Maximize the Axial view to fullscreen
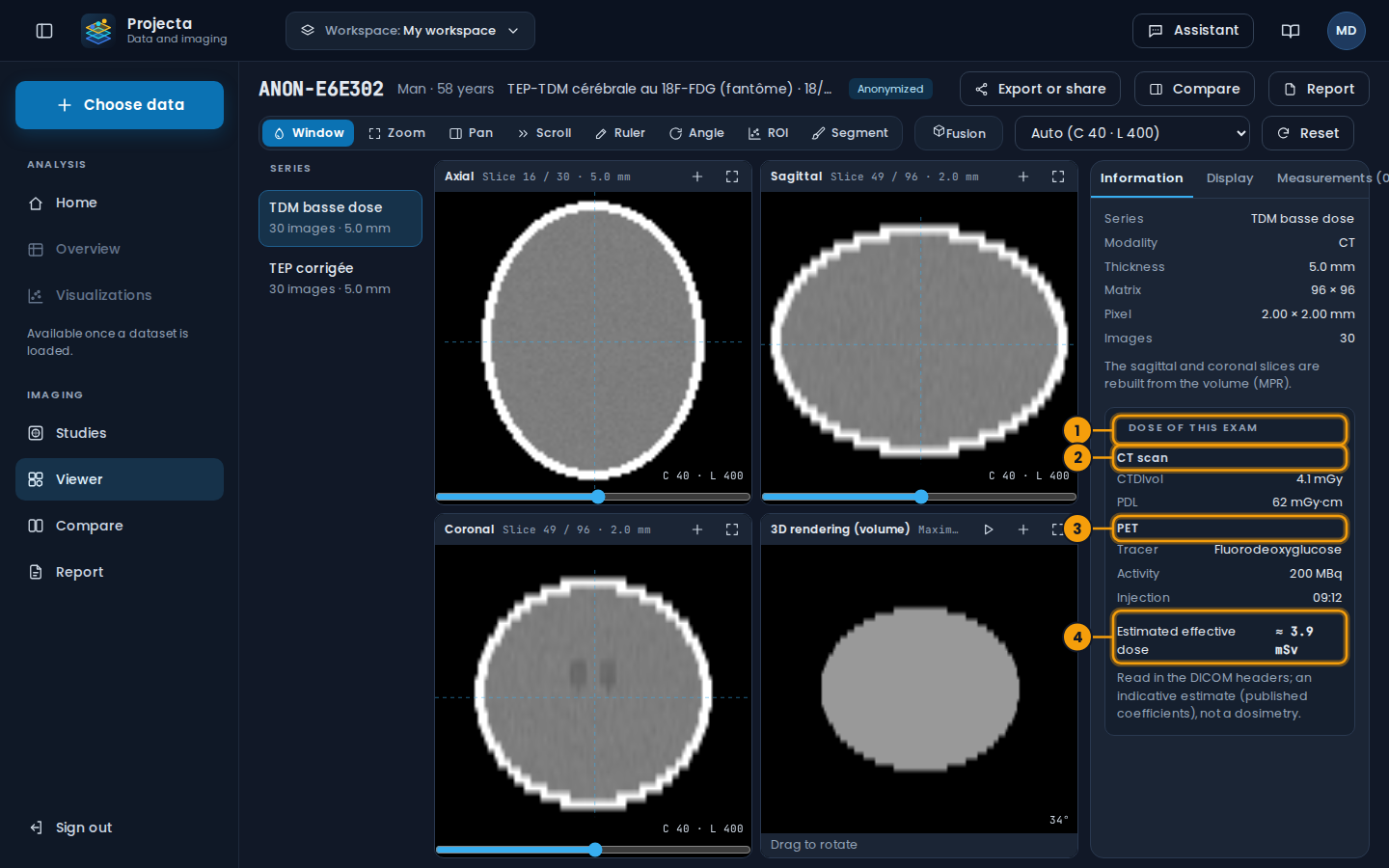Image resolution: width=1389 pixels, height=868 pixels. click(732, 176)
